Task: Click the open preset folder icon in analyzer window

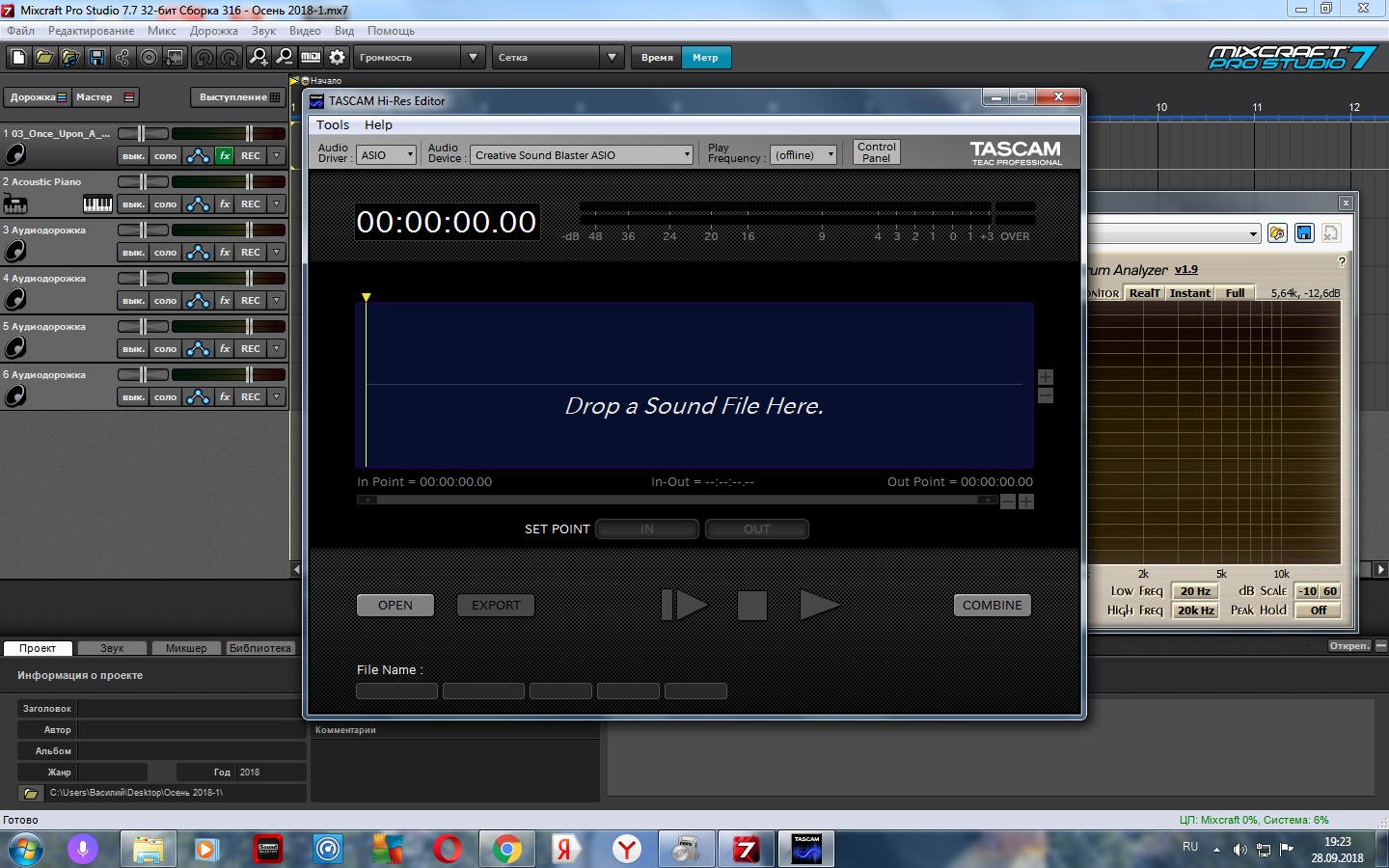Action: (1278, 233)
